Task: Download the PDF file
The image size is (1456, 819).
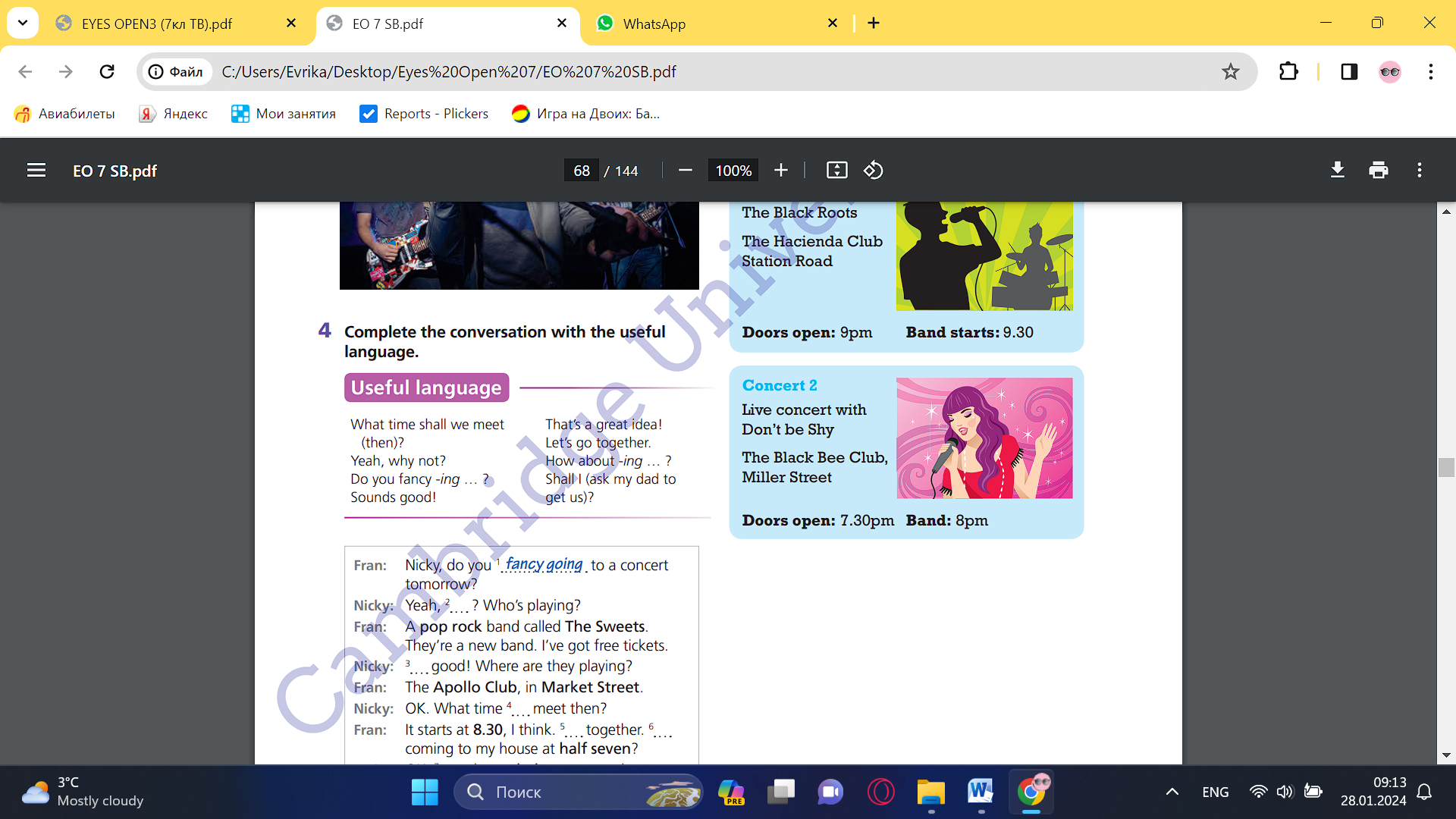Action: [x=1338, y=171]
